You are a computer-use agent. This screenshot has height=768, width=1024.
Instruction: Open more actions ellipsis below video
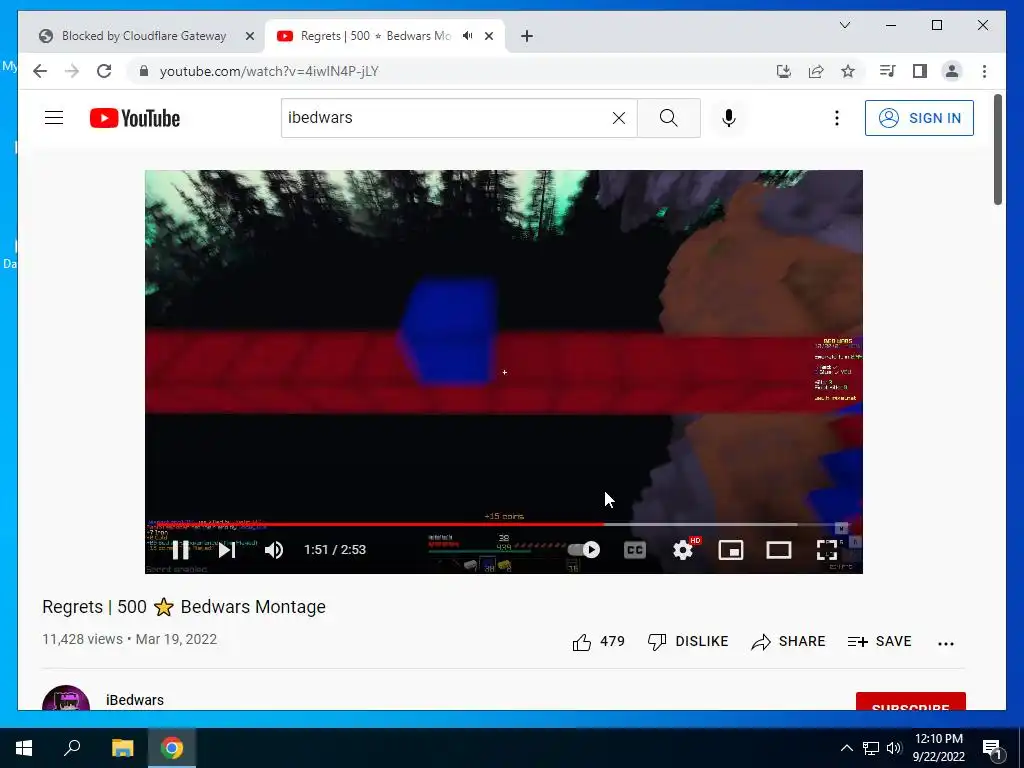click(x=946, y=643)
